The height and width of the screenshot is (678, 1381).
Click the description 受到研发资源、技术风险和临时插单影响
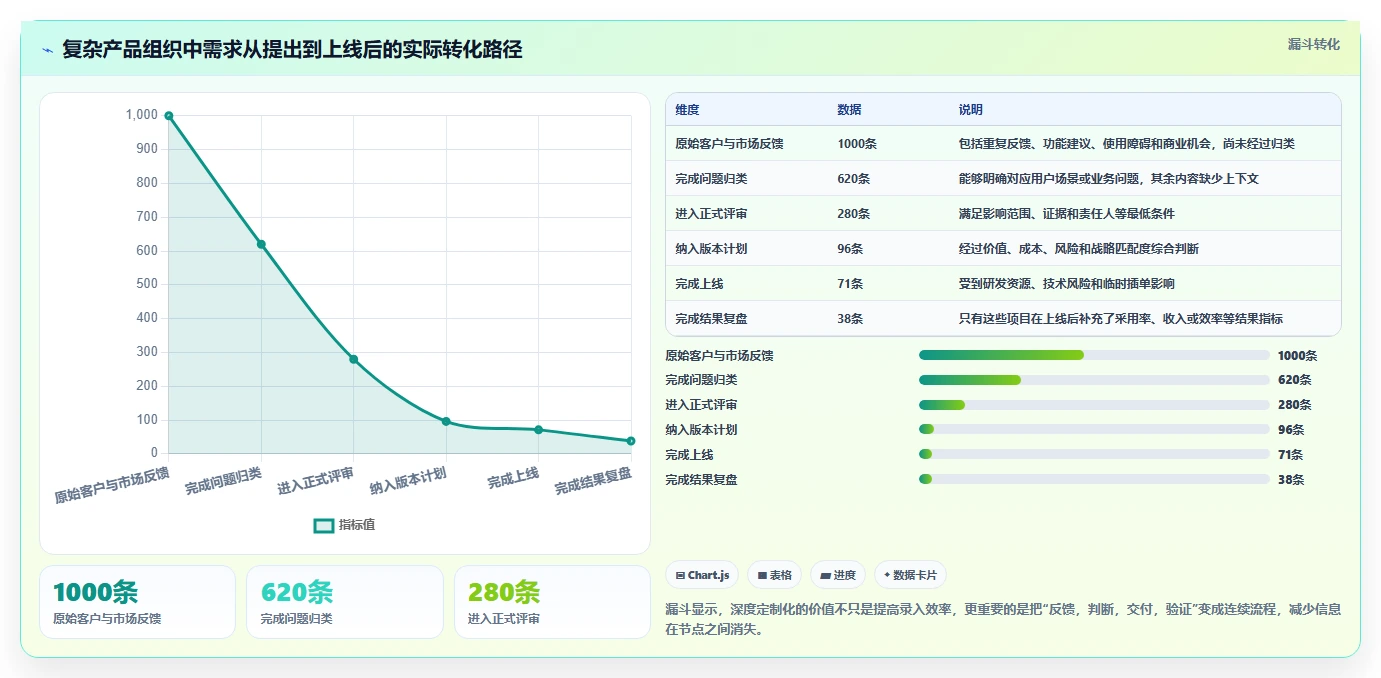[1066, 284]
